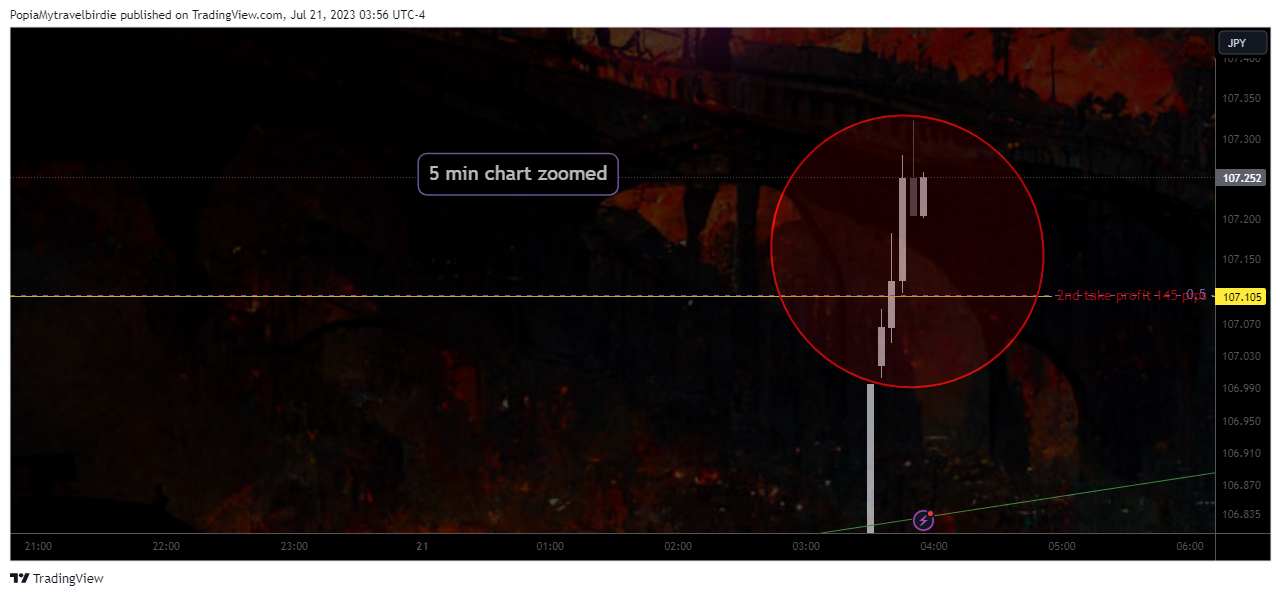1281x596 pixels.
Task: Click the 04:00 time axis label
Action: click(x=934, y=546)
